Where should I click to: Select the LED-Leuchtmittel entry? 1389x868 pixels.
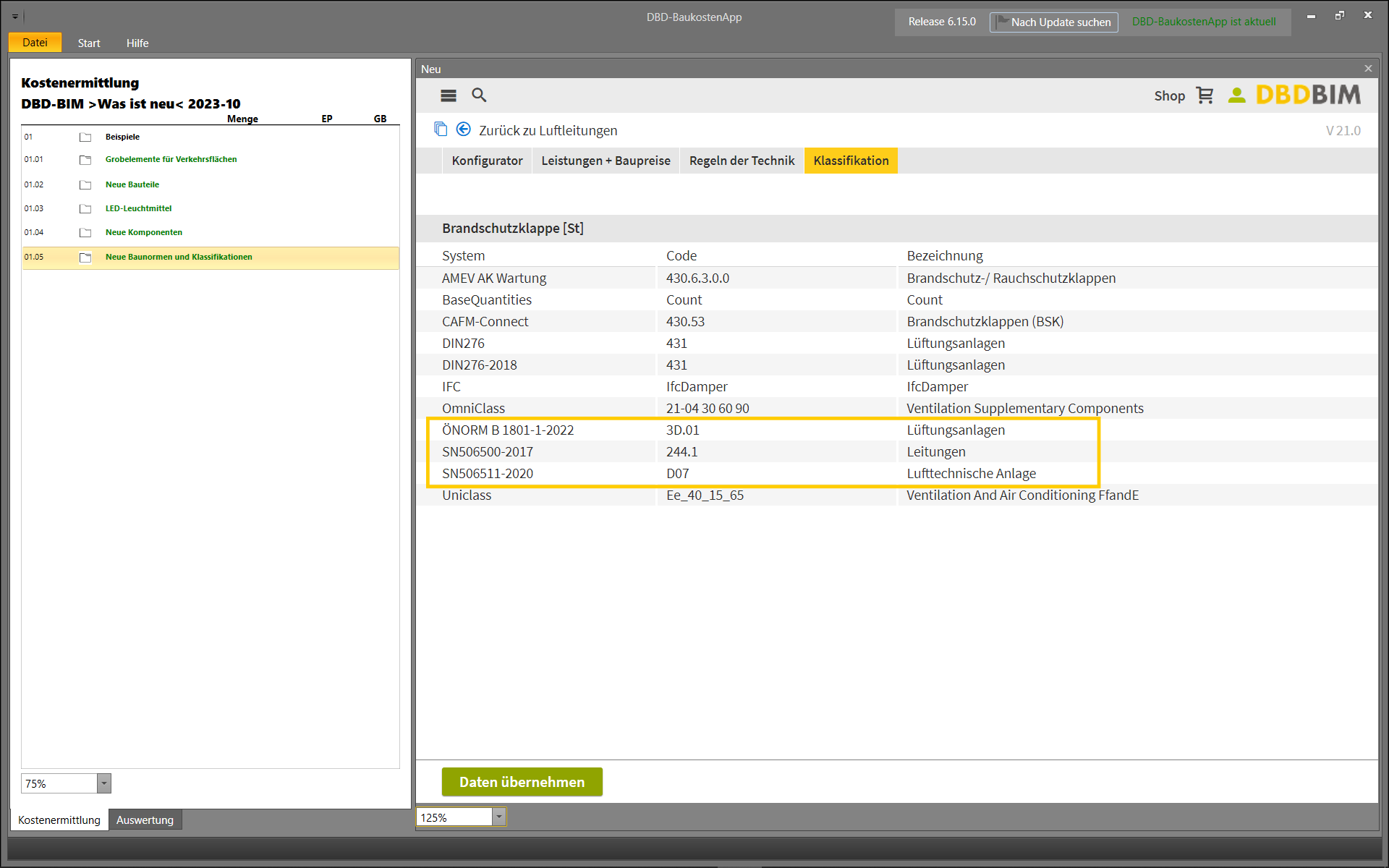pos(211,209)
